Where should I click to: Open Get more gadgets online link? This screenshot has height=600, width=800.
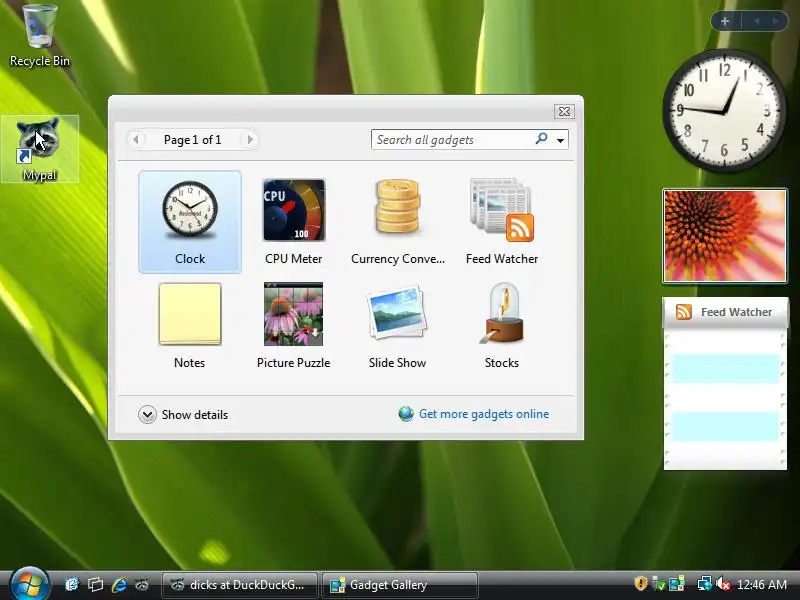coord(484,414)
